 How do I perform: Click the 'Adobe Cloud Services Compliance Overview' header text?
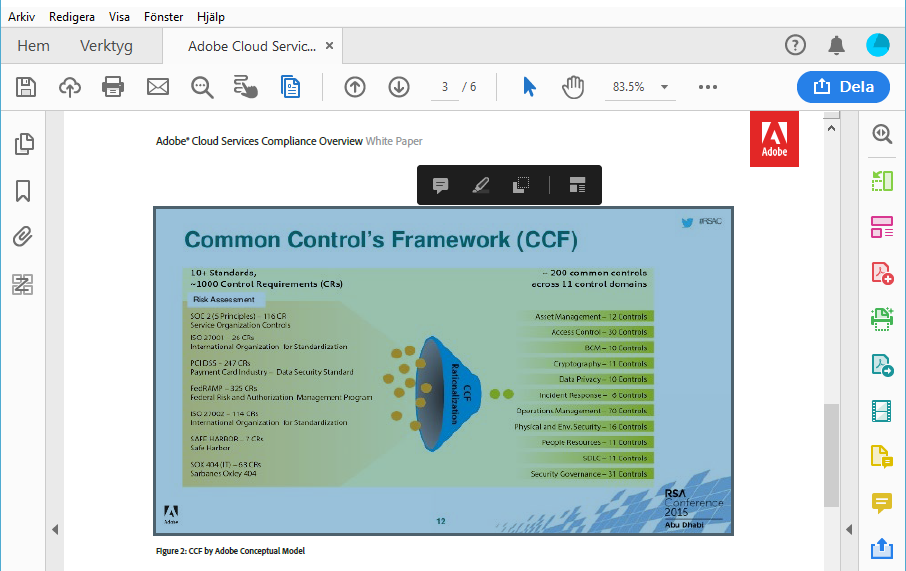coord(259,141)
